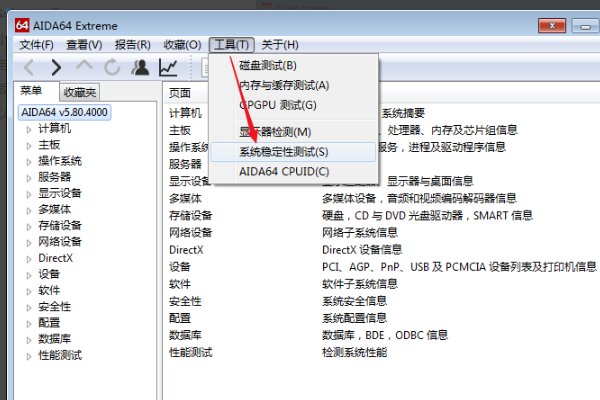The height and width of the screenshot is (400, 600).
Task: Click 网络设备 in the page list
Action: click(x=191, y=232)
